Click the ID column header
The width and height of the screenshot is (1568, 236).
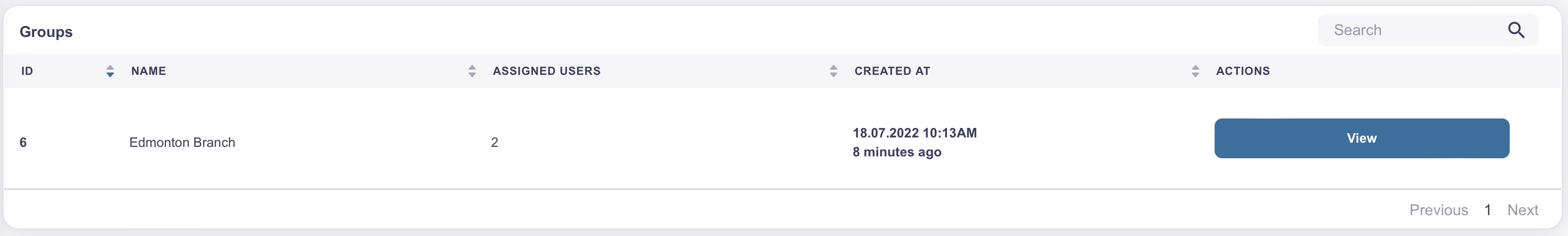coord(27,71)
